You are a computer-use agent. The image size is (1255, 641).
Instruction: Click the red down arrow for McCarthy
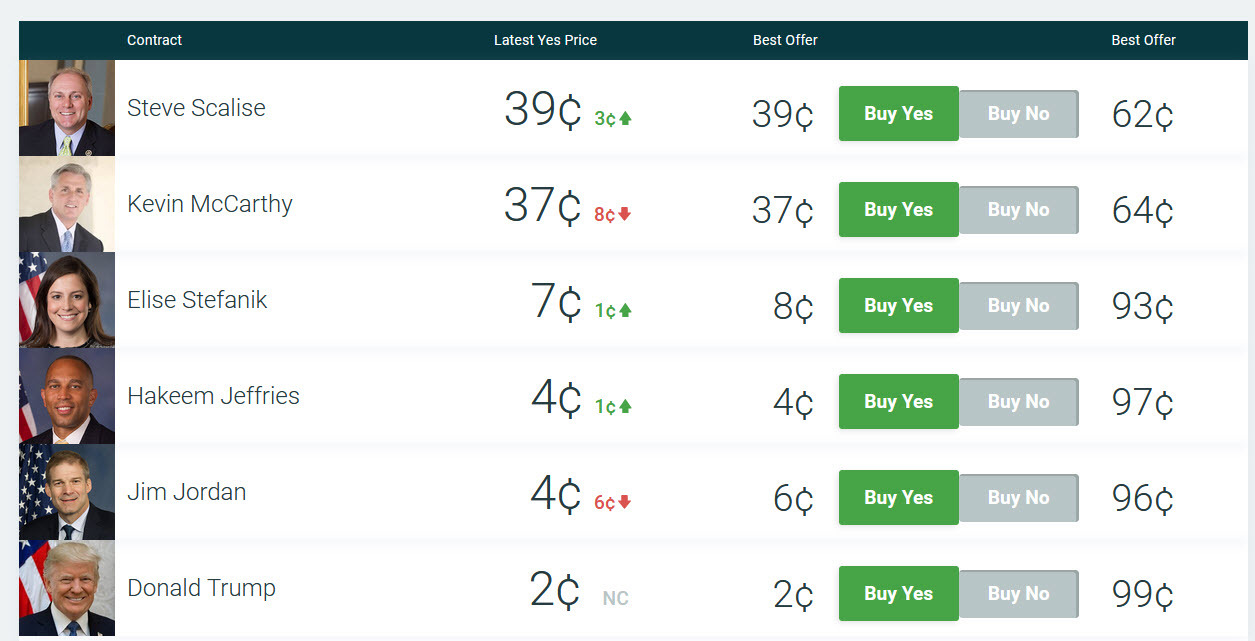point(625,214)
